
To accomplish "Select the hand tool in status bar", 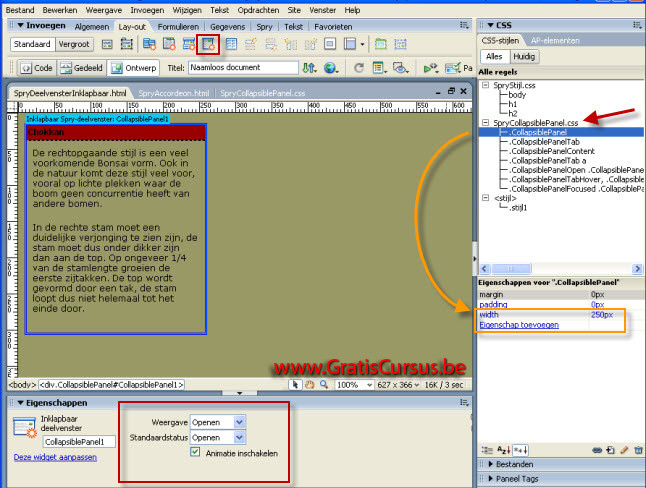I will pos(309,385).
